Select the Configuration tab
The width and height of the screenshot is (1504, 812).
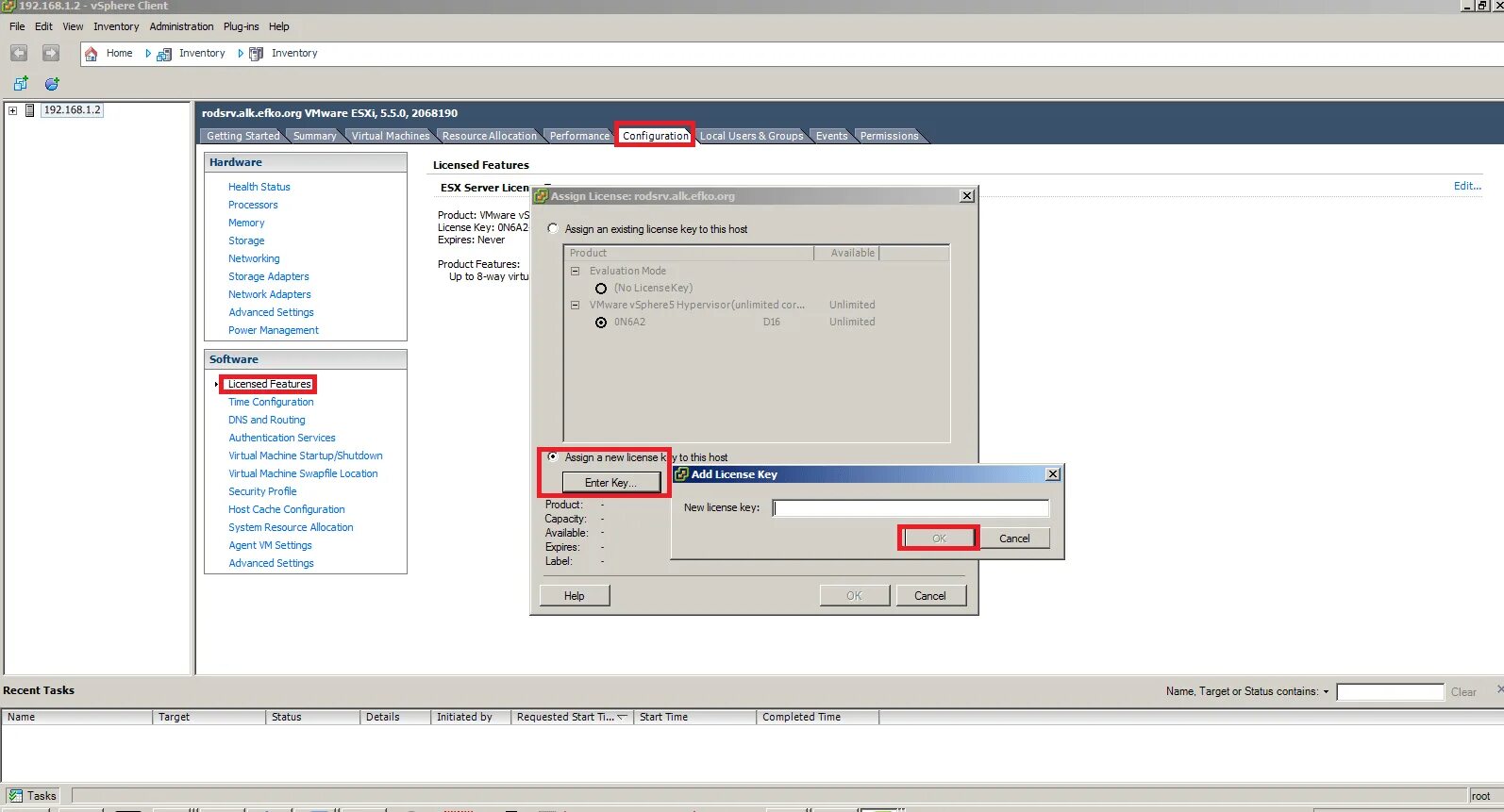tap(655, 136)
